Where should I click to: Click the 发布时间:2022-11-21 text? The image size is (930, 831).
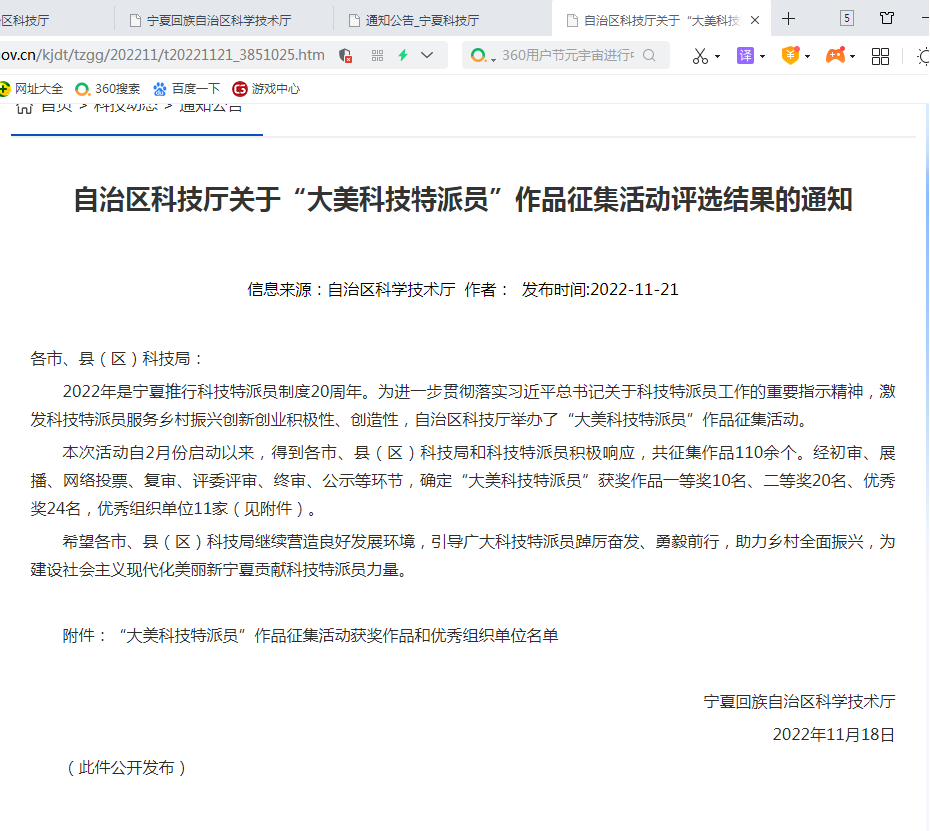point(600,289)
